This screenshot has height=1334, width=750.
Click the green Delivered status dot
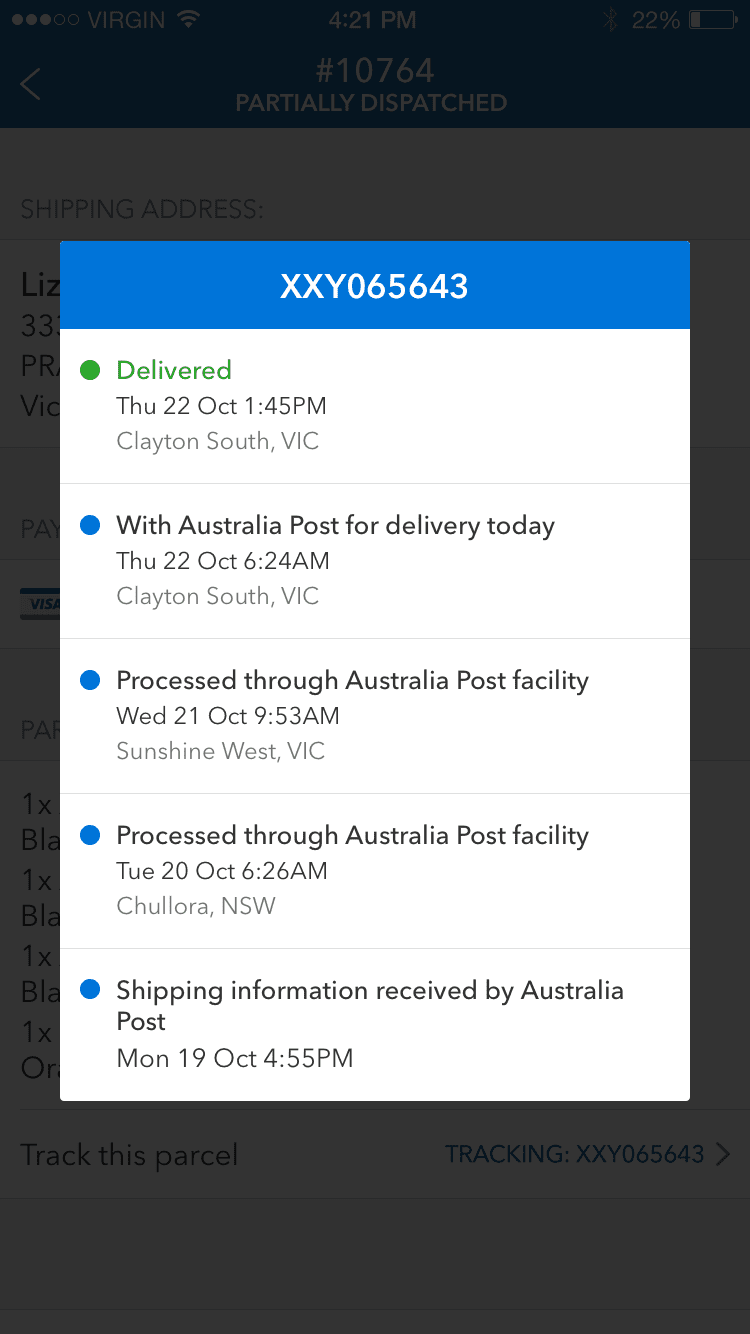[x=90, y=370]
